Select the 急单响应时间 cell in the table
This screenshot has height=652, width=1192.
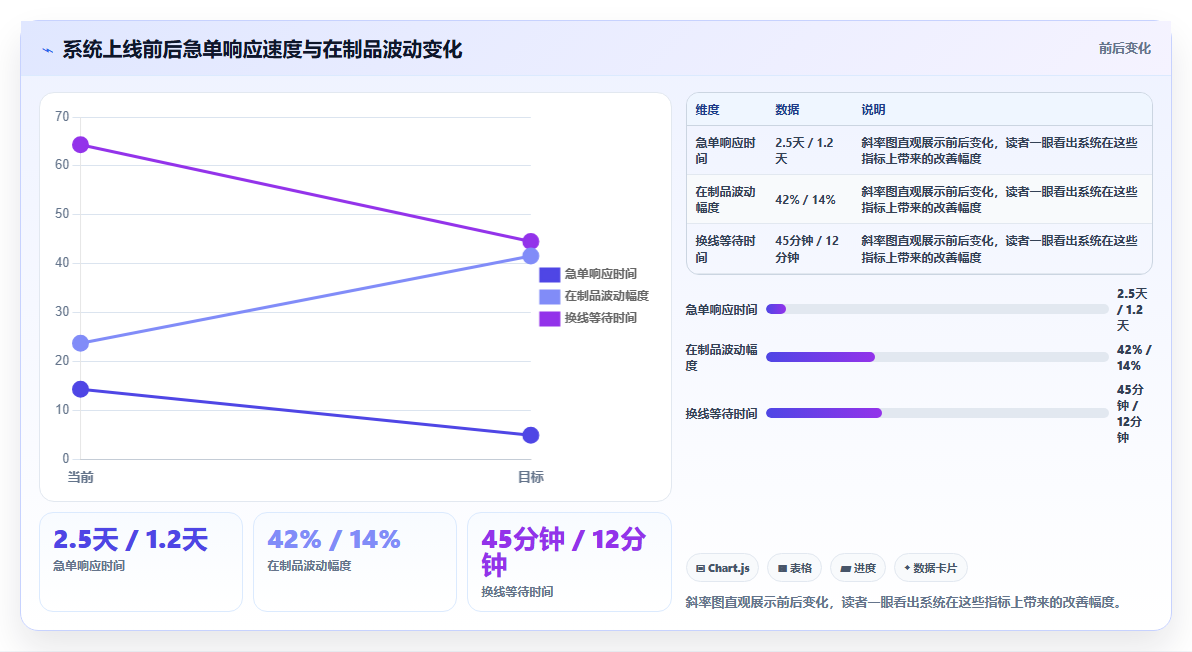click(726, 150)
